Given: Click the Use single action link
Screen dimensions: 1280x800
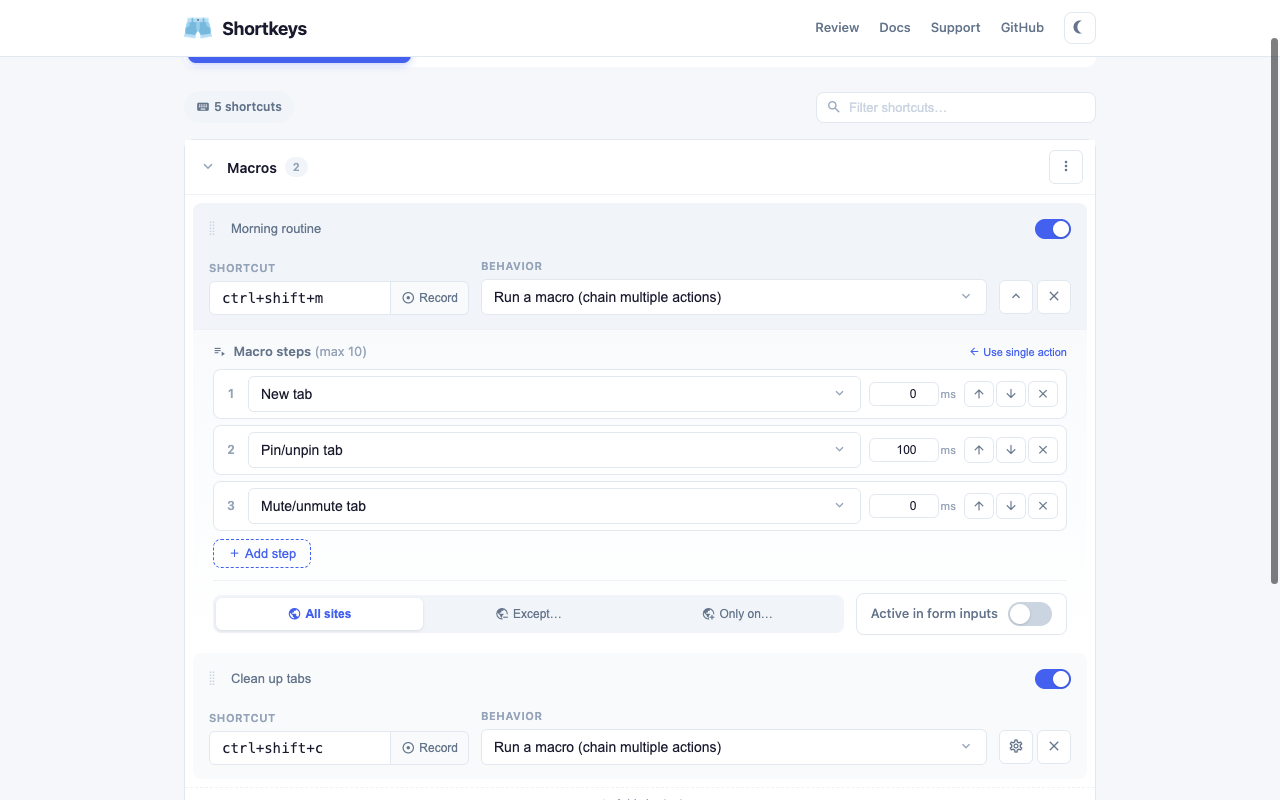Looking at the screenshot, I should coord(1018,351).
